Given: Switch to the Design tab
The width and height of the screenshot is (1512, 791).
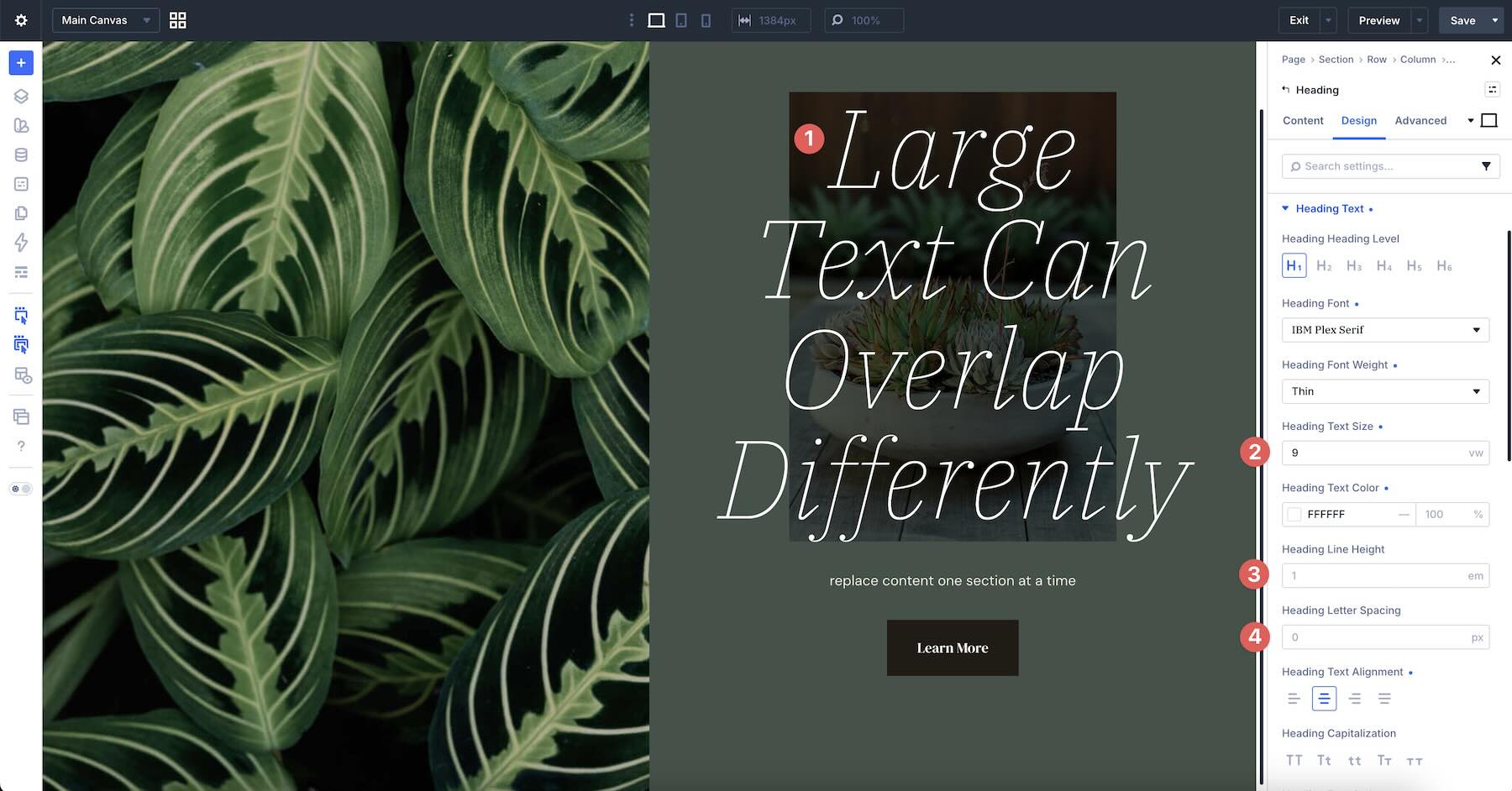Looking at the screenshot, I should 1358,121.
